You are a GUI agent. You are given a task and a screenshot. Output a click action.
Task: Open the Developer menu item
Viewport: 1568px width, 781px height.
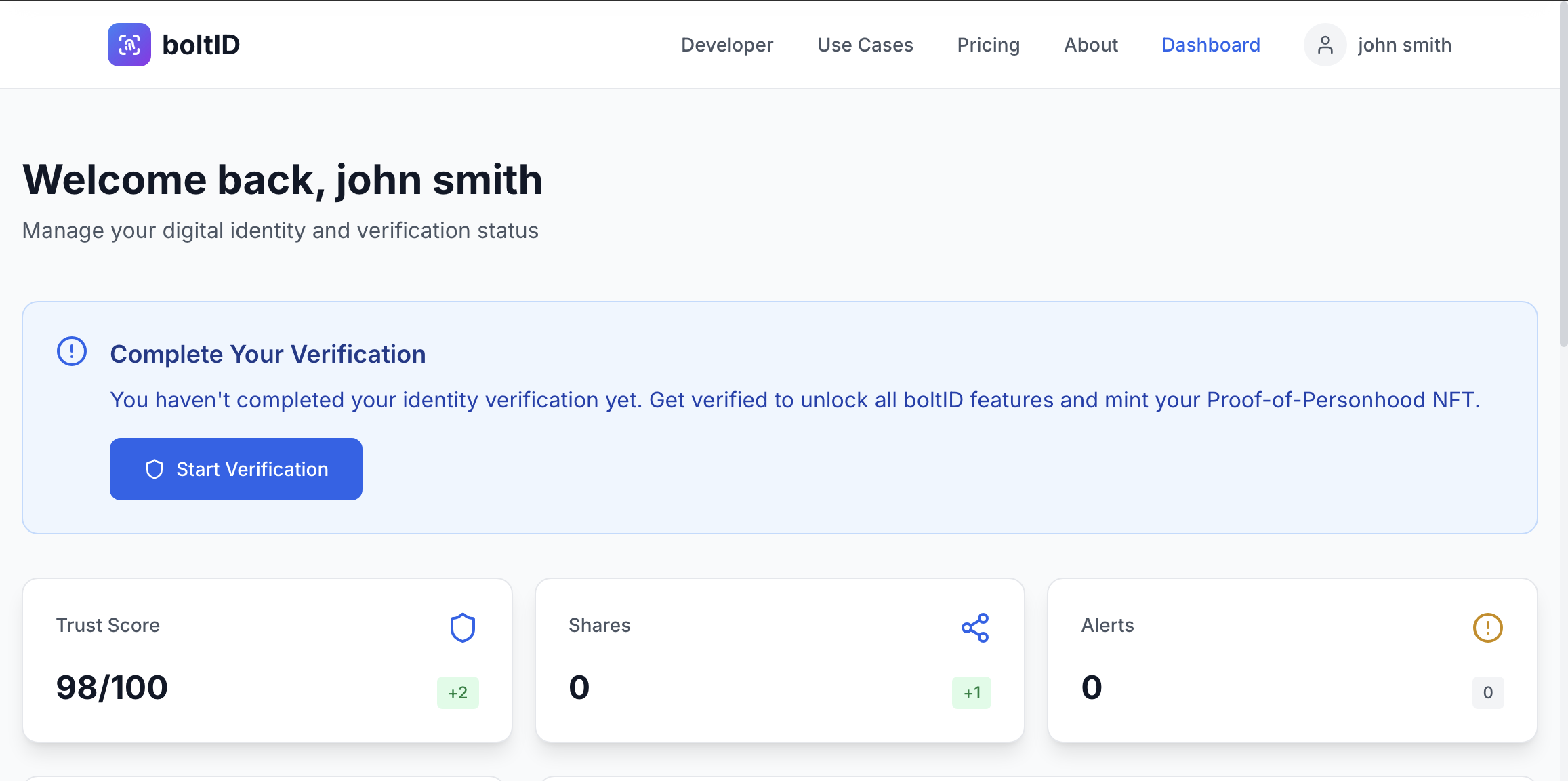(727, 45)
